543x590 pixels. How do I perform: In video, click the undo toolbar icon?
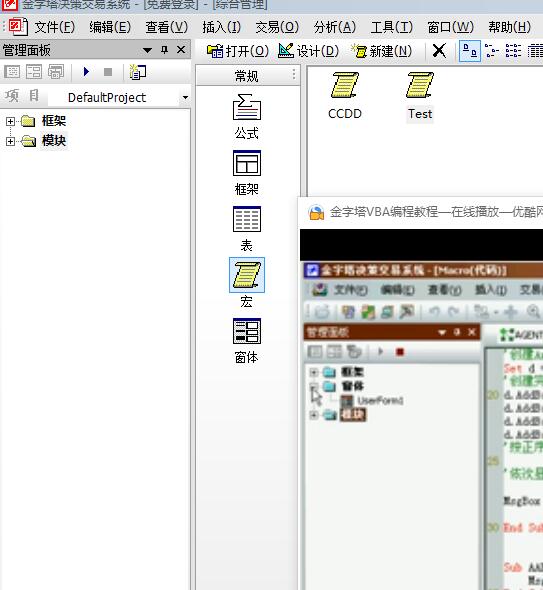(434, 311)
